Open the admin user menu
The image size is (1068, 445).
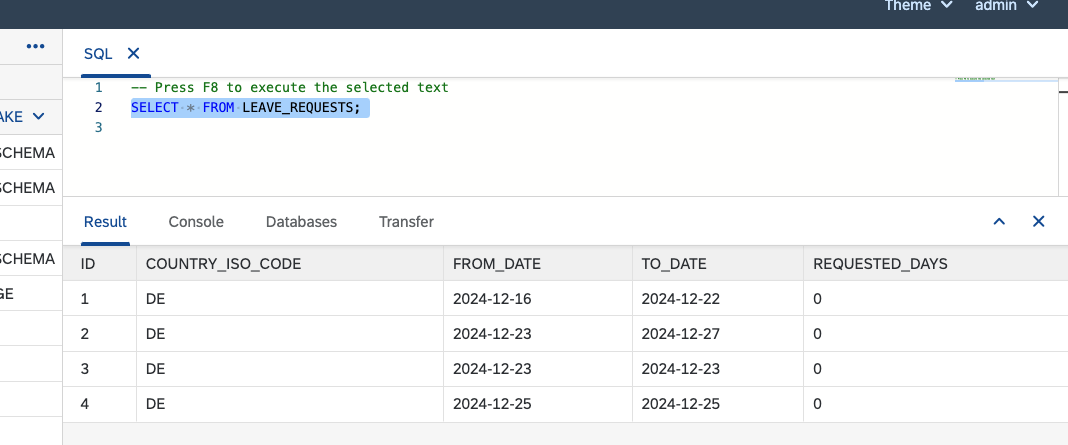tap(1007, 5)
